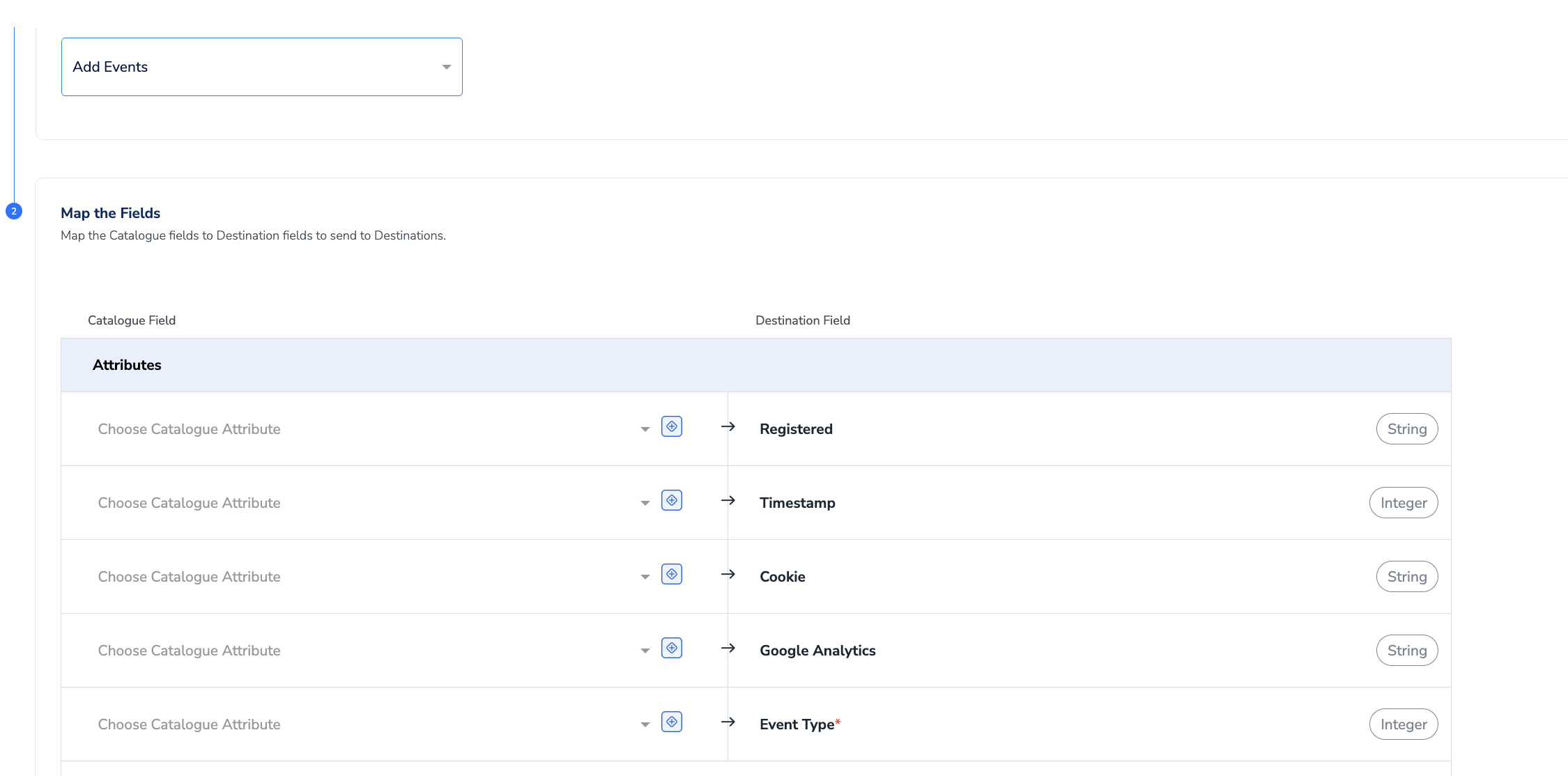1568x776 pixels.
Task: Click the Attributes section header
Action: click(127, 365)
